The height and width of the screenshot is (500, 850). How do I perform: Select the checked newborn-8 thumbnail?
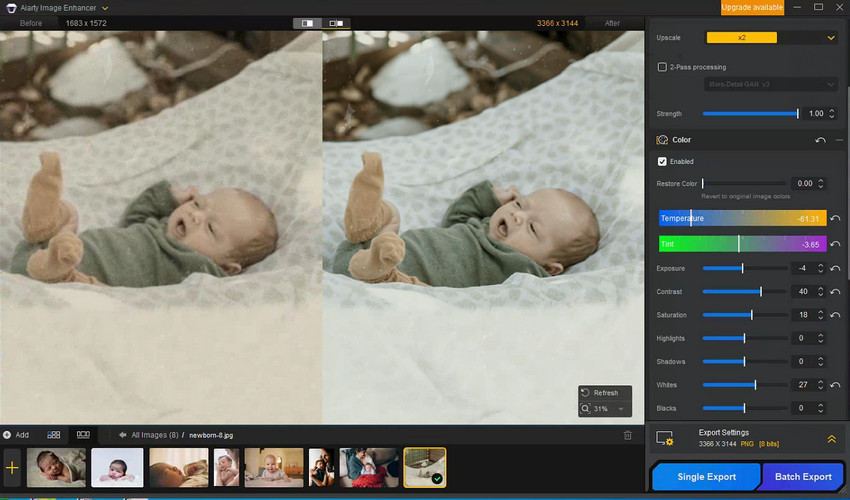pos(425,467)
